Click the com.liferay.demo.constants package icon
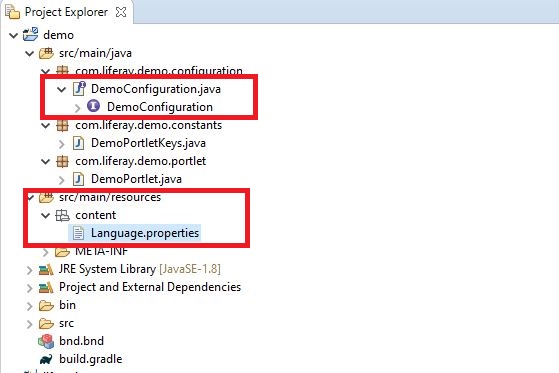559x373 pixels. coord(62,125)
